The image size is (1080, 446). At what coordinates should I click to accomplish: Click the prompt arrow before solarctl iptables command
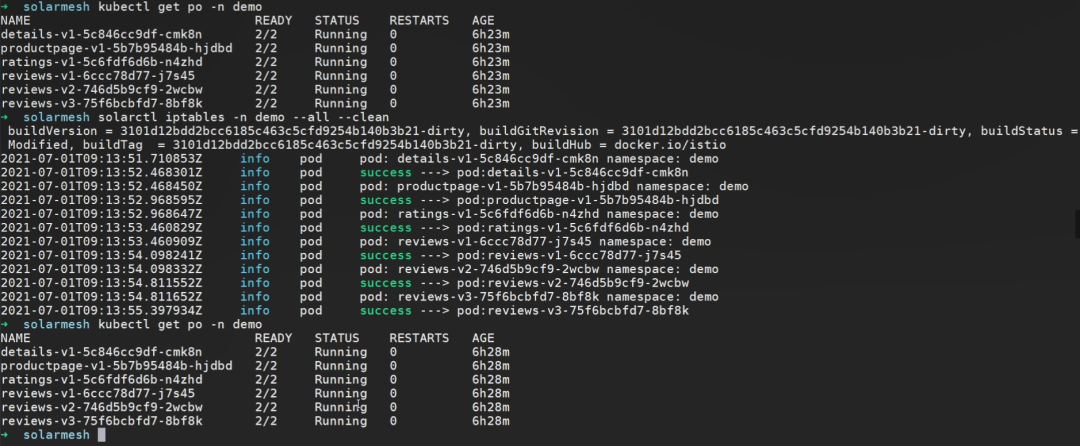click(x=4, y=118)
